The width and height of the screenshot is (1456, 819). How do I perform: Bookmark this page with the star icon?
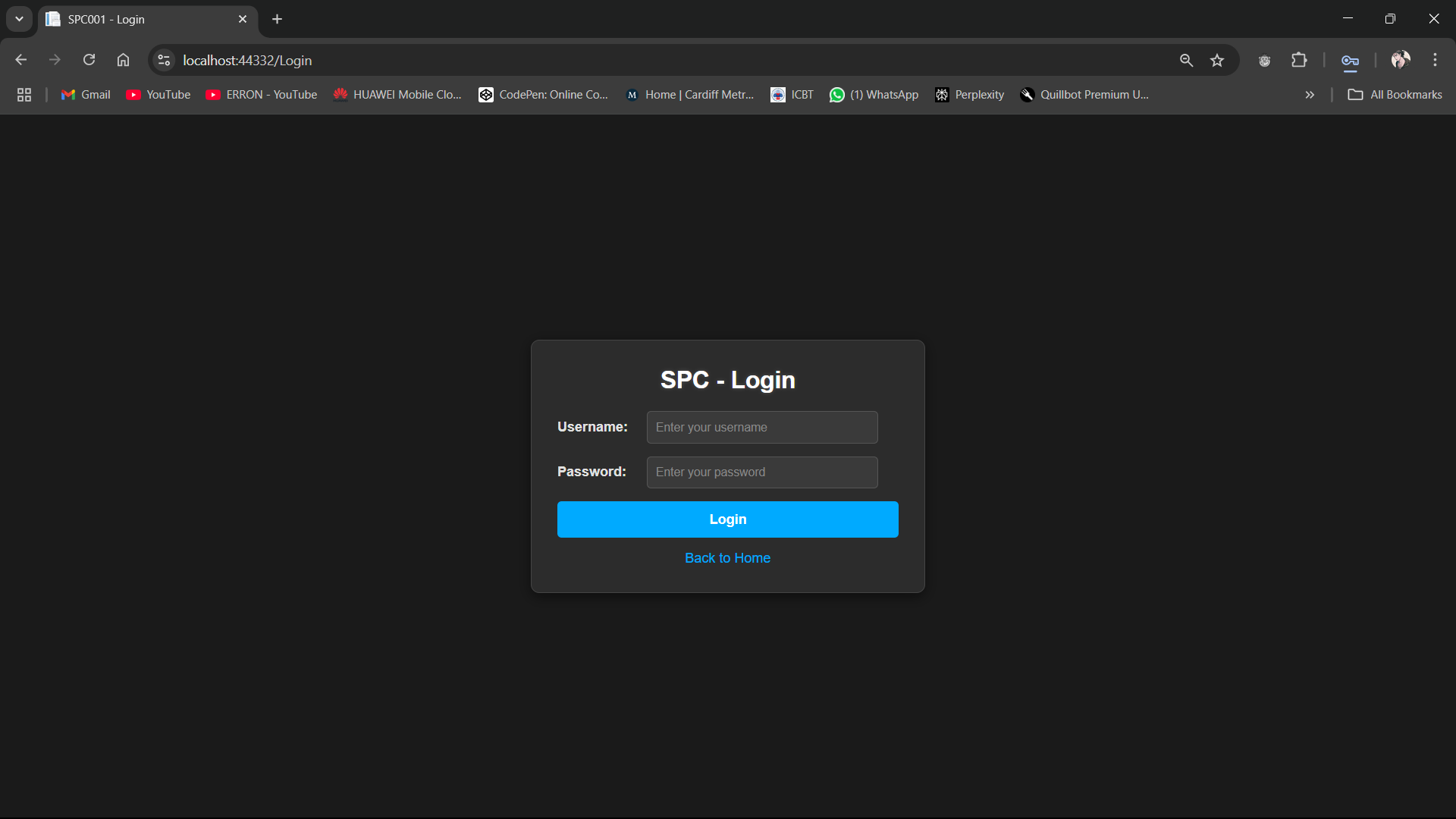click(1217, 60)
